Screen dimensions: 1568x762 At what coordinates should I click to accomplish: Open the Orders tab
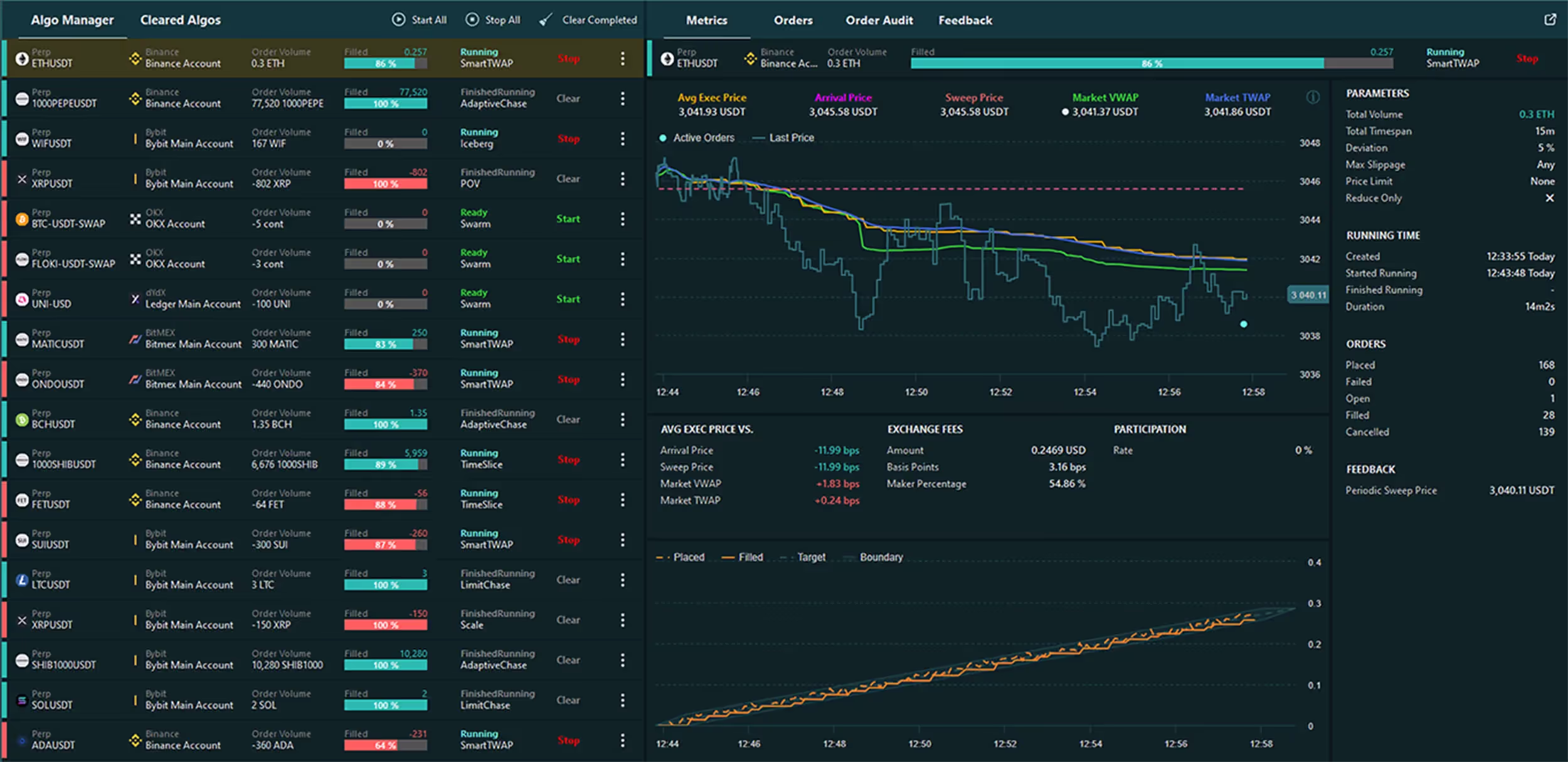tap(793, 20)
